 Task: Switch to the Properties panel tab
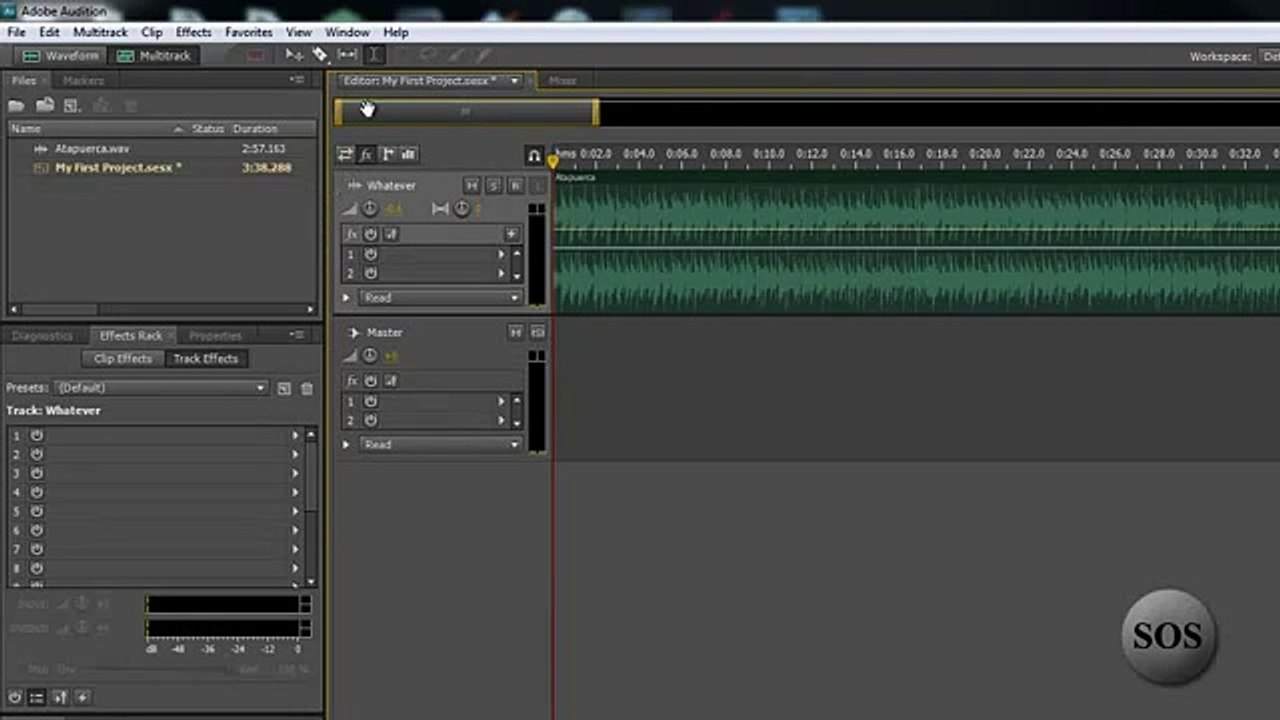(215, 336)
